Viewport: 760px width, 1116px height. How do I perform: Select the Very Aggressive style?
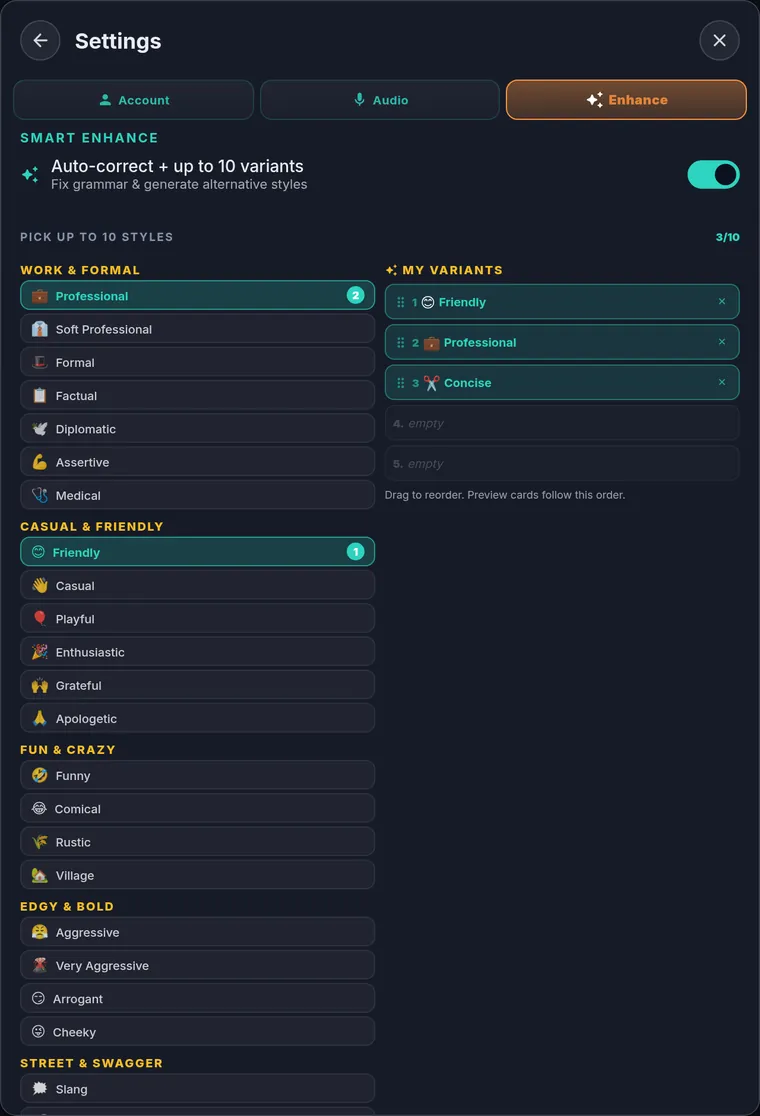pos(197,965)
